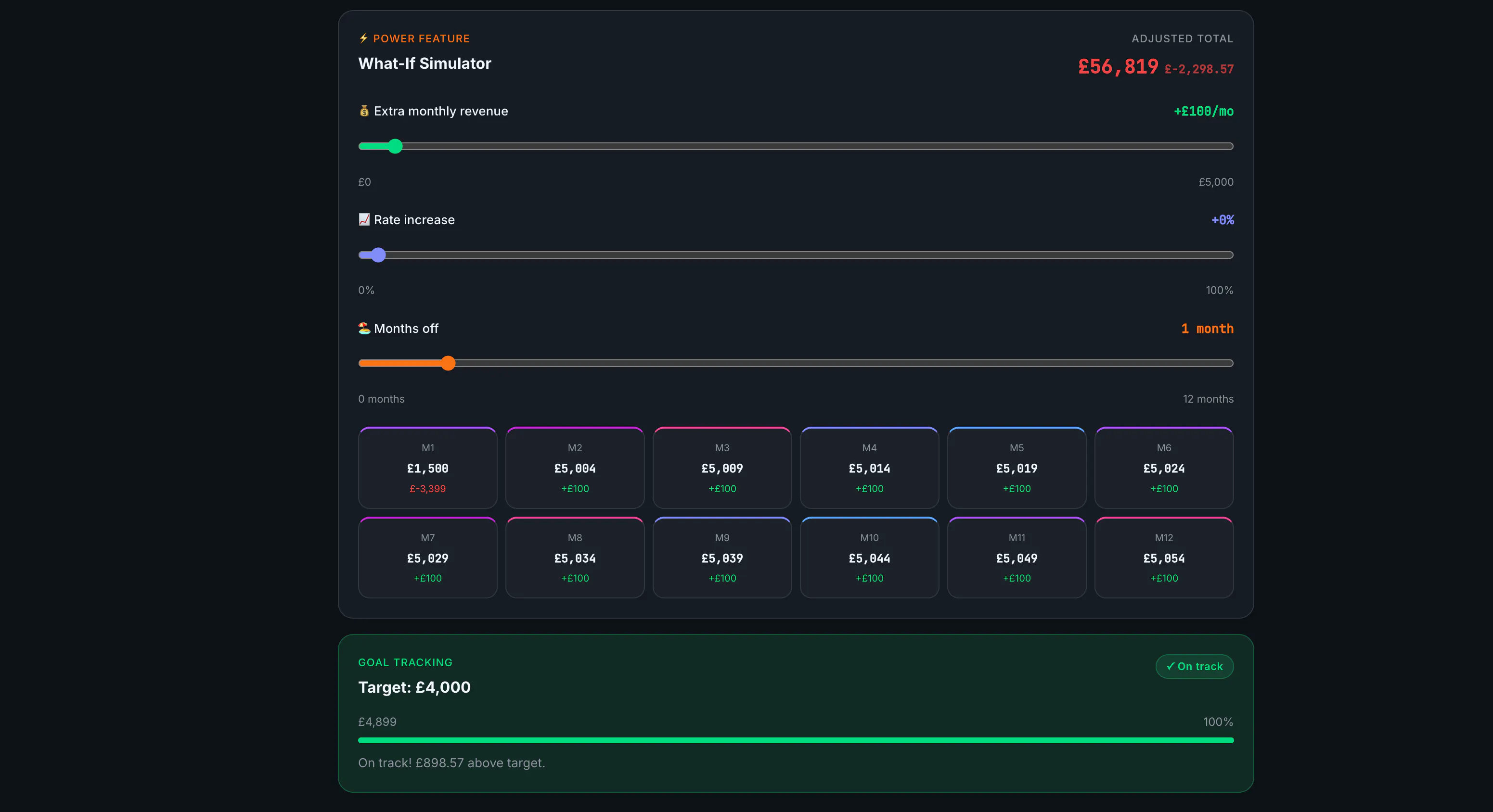Click the What-If Simulator heading

425,63
